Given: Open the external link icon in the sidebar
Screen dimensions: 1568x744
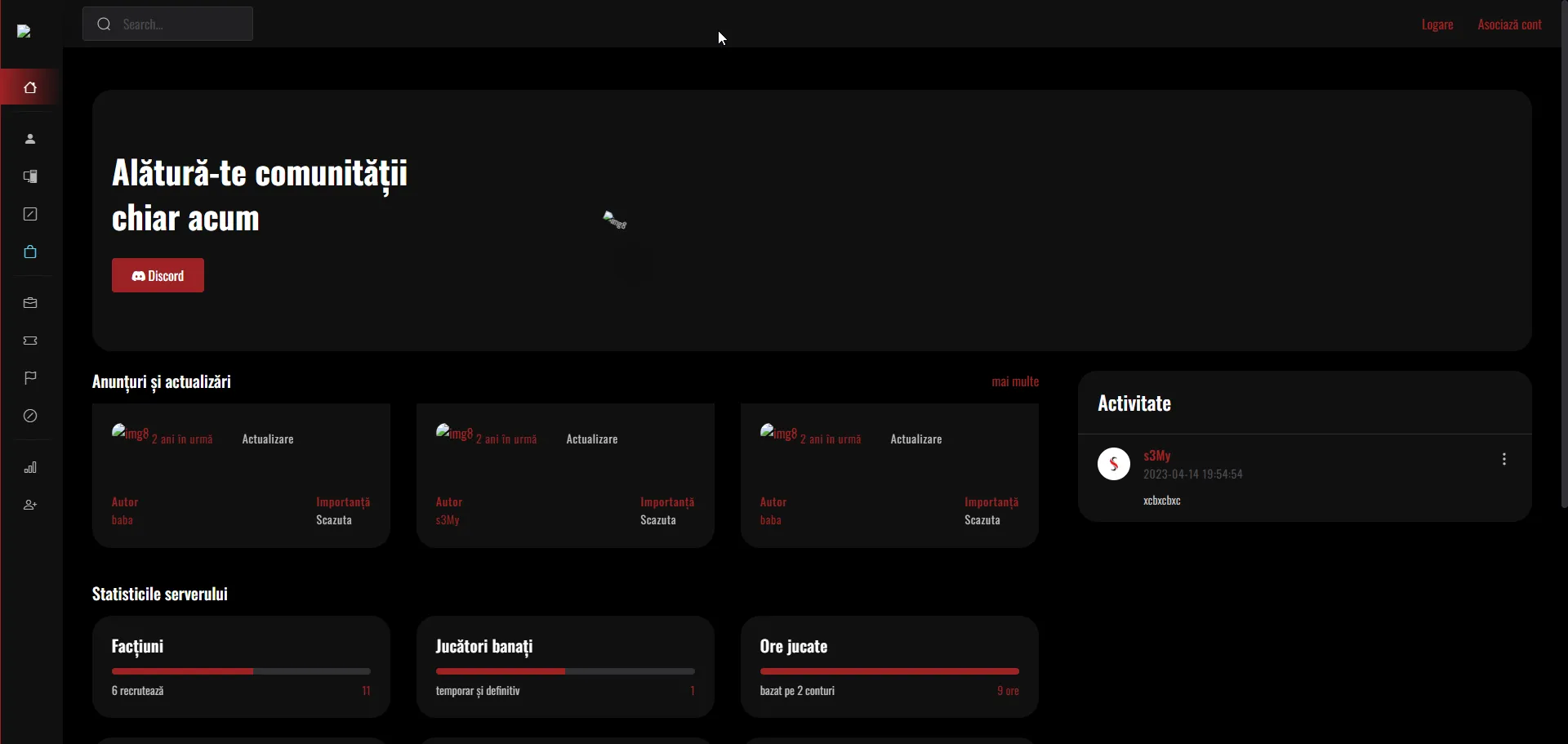Looking at the screenshot, I should pos(30,213).
